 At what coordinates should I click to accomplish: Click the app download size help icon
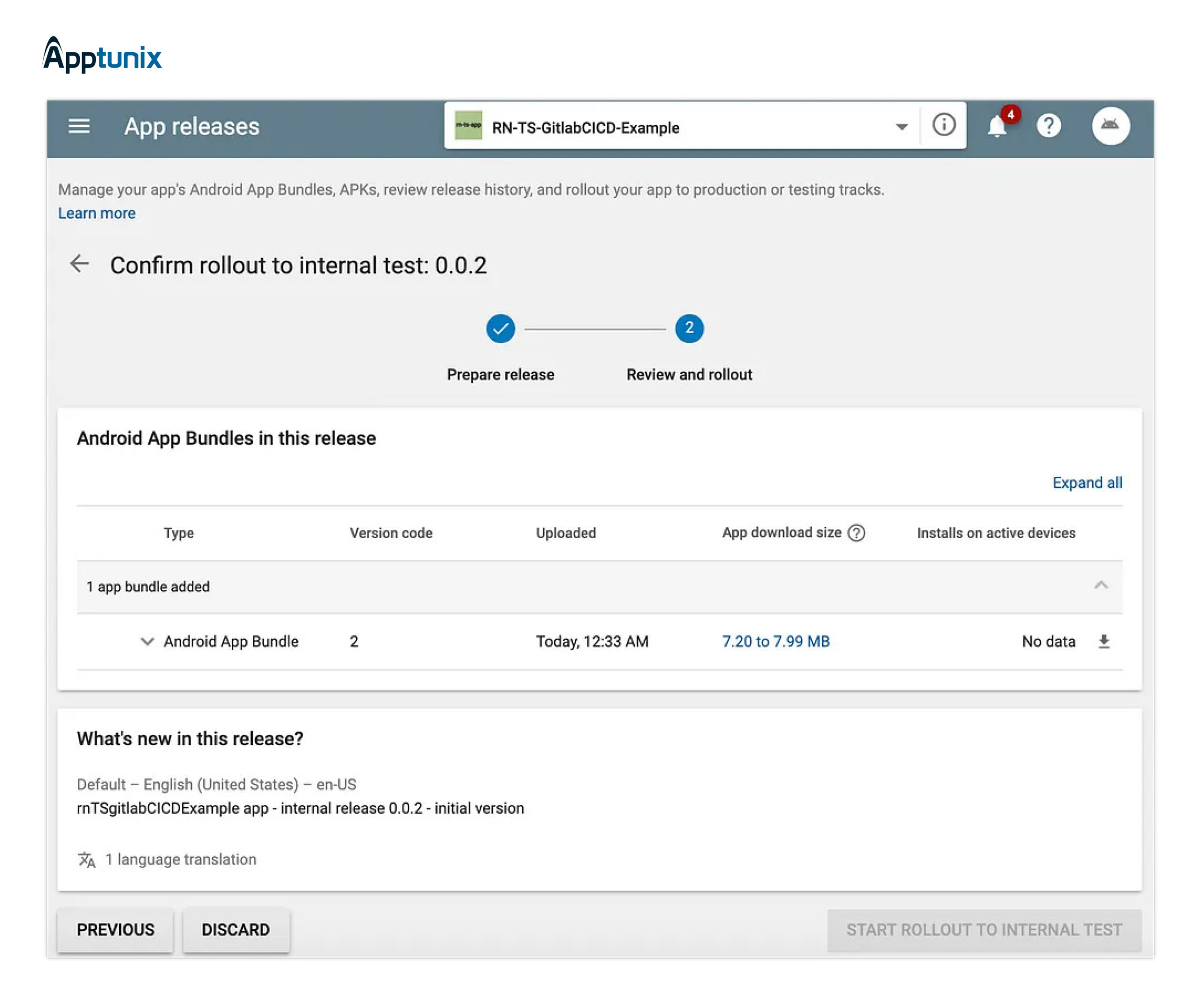click(856, 533)
